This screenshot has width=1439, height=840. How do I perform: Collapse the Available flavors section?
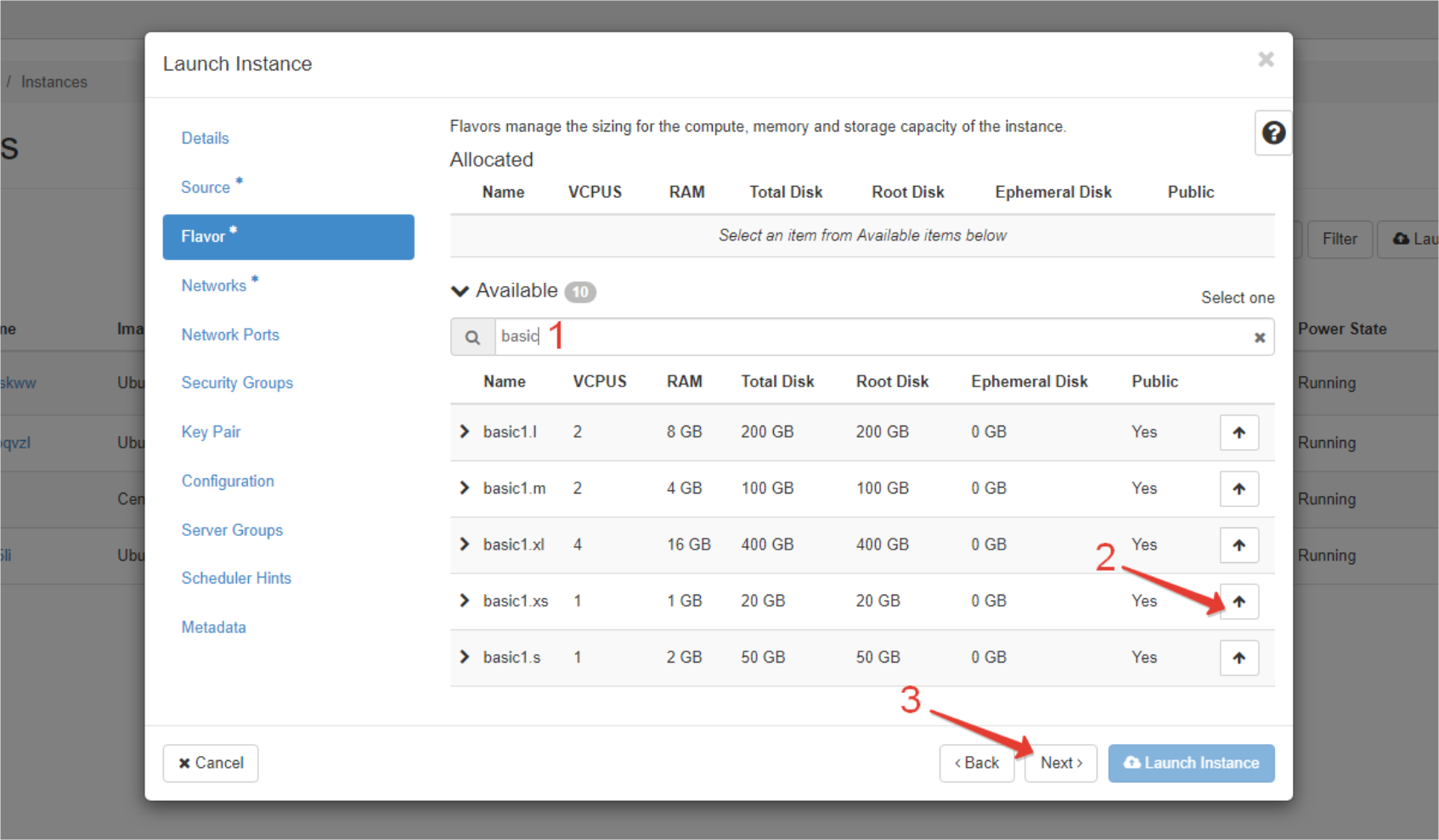(460, 291)
